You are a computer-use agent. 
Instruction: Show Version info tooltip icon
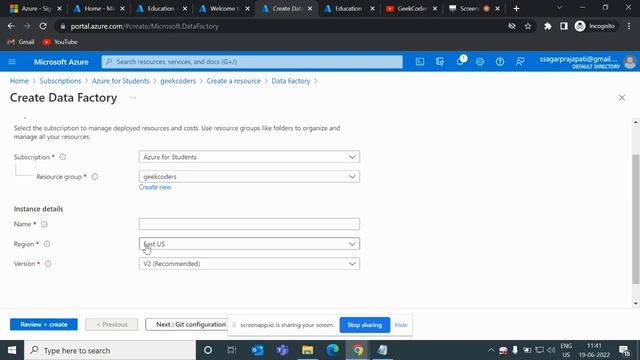(x=48, y=264)
